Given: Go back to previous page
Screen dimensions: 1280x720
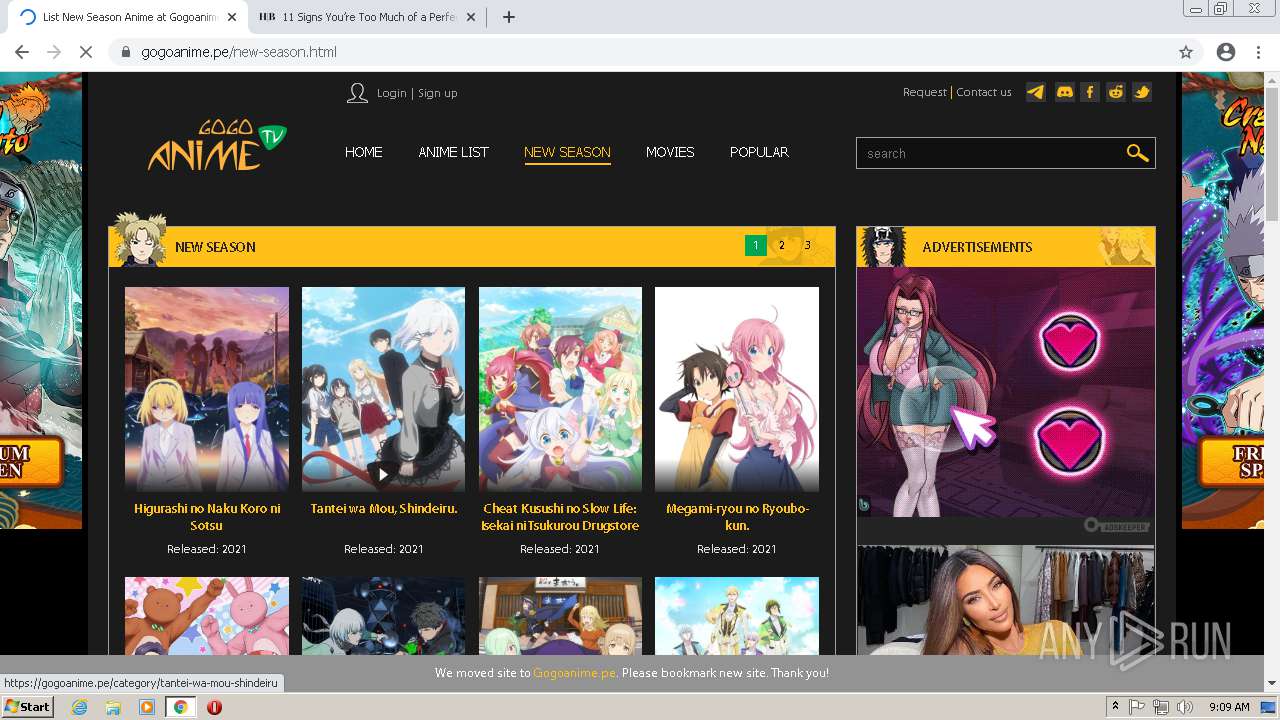Looking at the screenshot, I should pyautogui.click(x=22, y=52).
